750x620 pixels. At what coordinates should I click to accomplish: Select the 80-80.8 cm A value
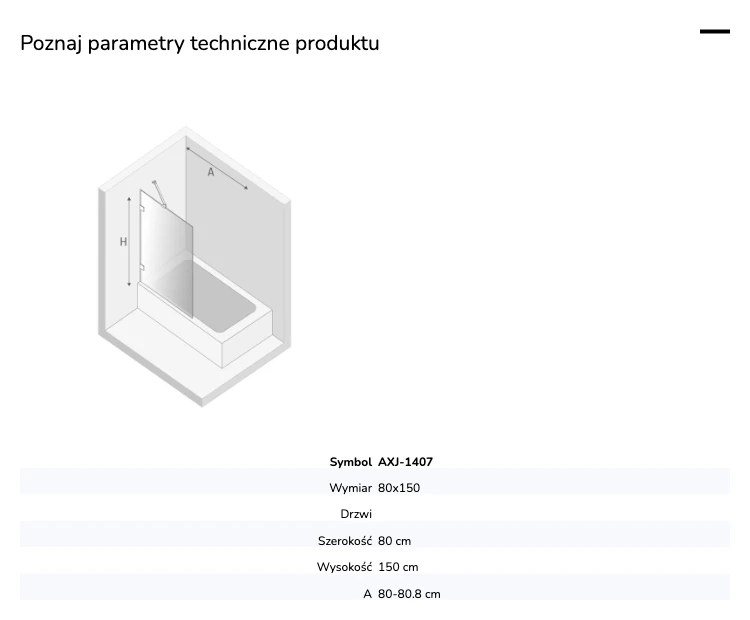[x=409, y=594]
